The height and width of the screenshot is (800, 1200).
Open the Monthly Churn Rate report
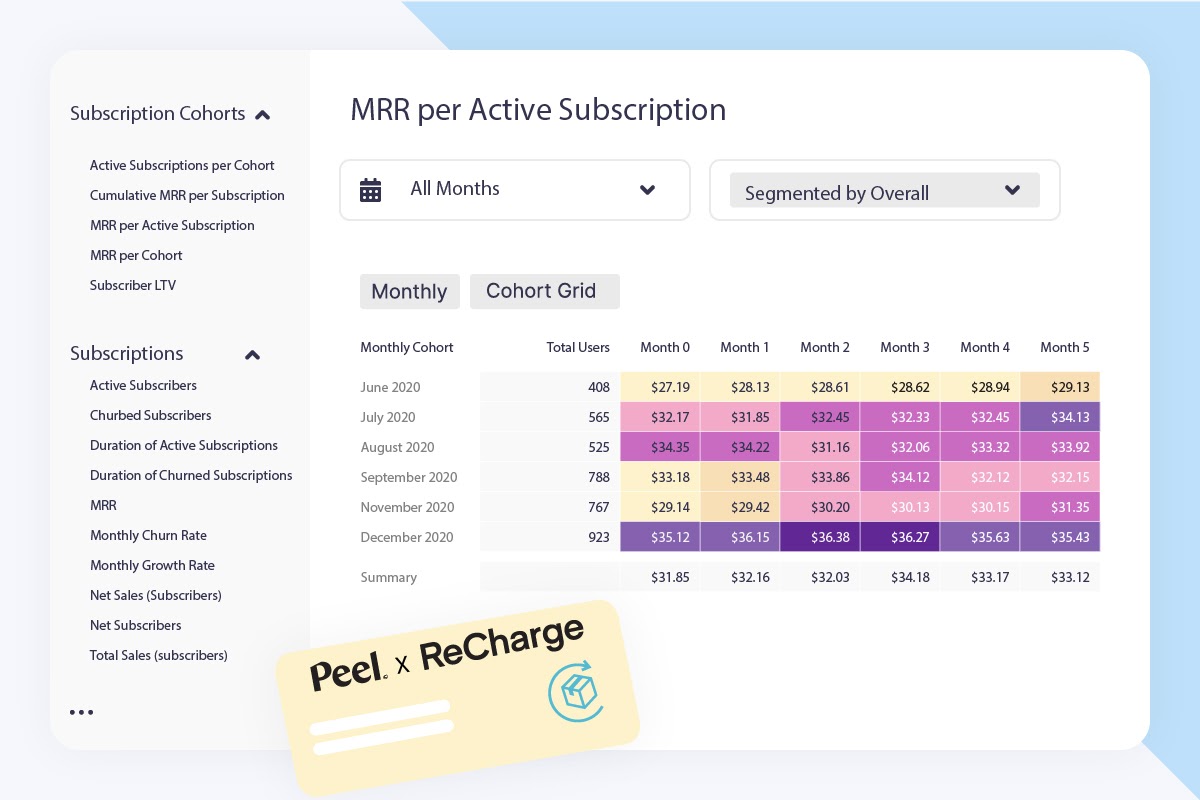pyautogui.click(x=148, y=535)
